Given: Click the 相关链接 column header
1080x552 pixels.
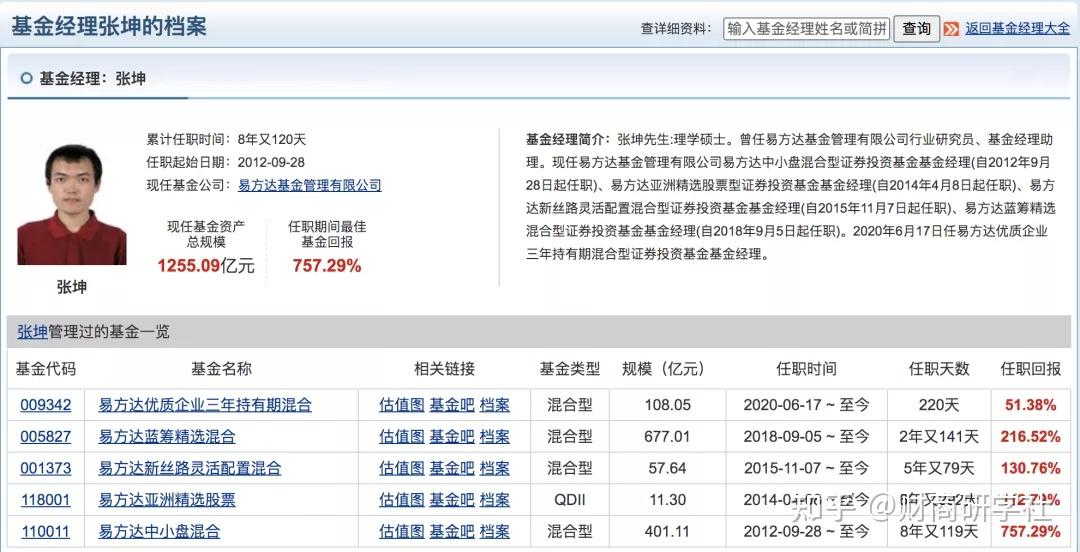Looking at the screenshot, I should 444,369.
